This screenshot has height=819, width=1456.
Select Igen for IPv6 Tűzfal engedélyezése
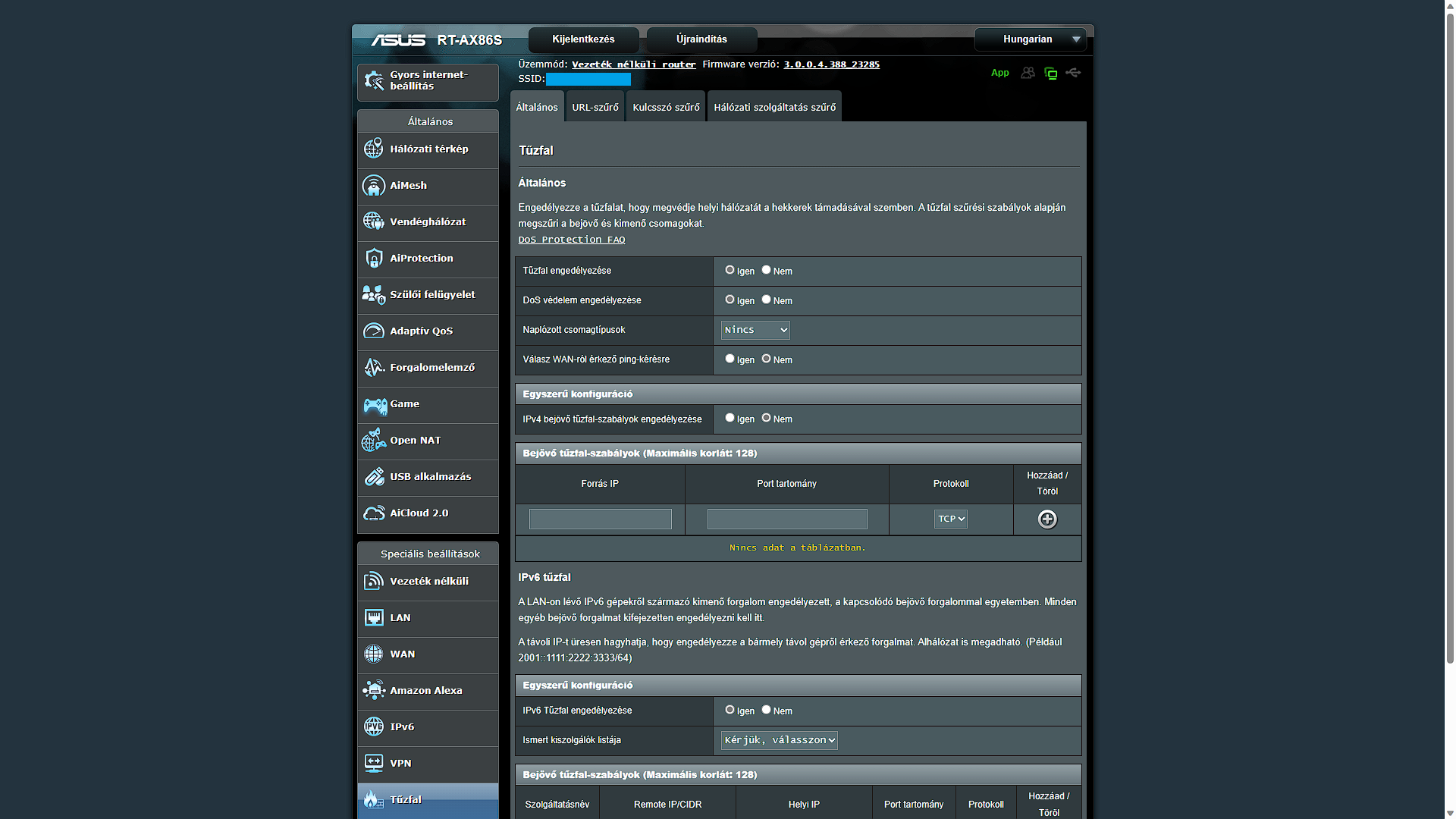(730, 710)
